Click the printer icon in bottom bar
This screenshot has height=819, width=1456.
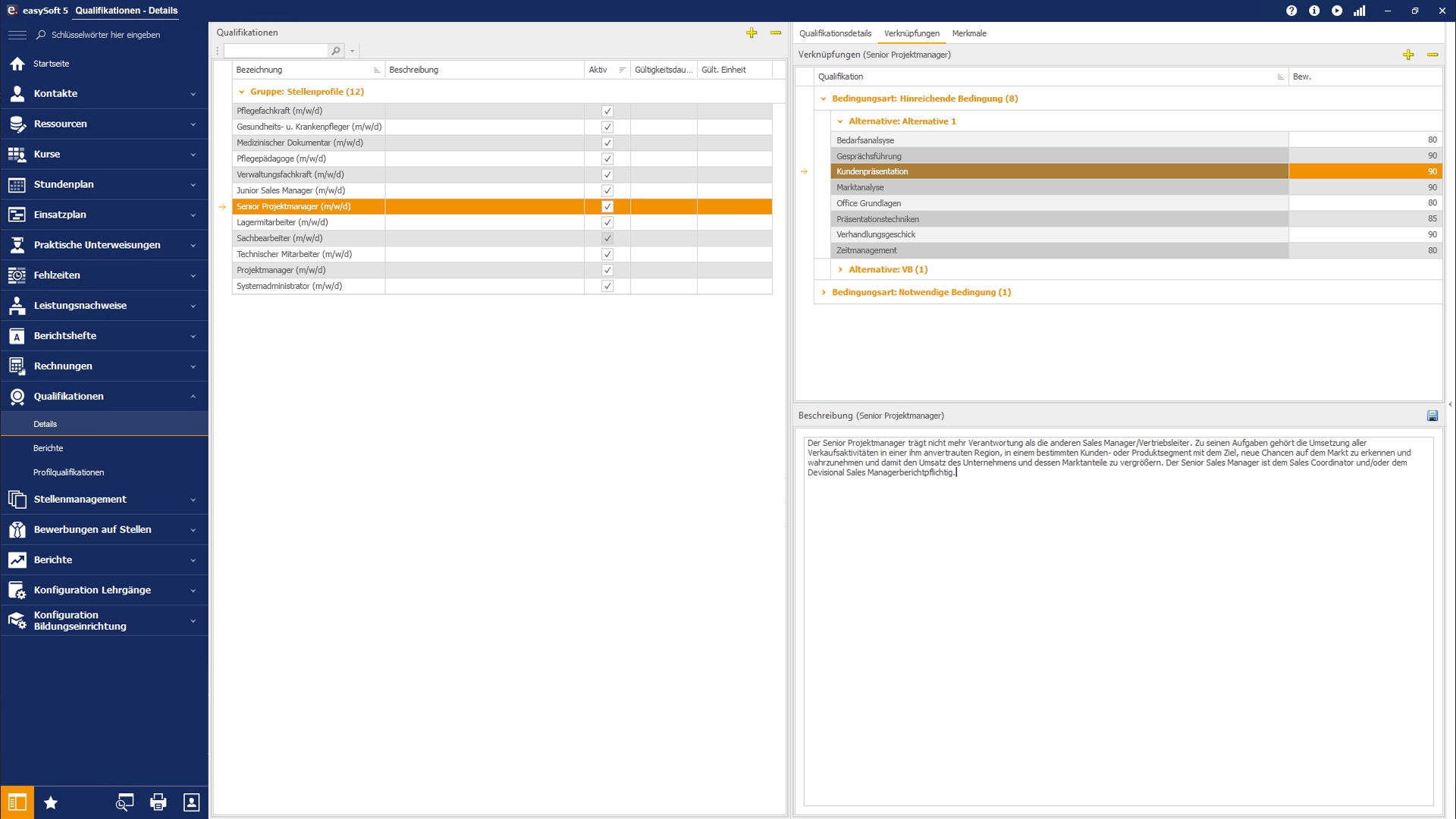(158, 802)
